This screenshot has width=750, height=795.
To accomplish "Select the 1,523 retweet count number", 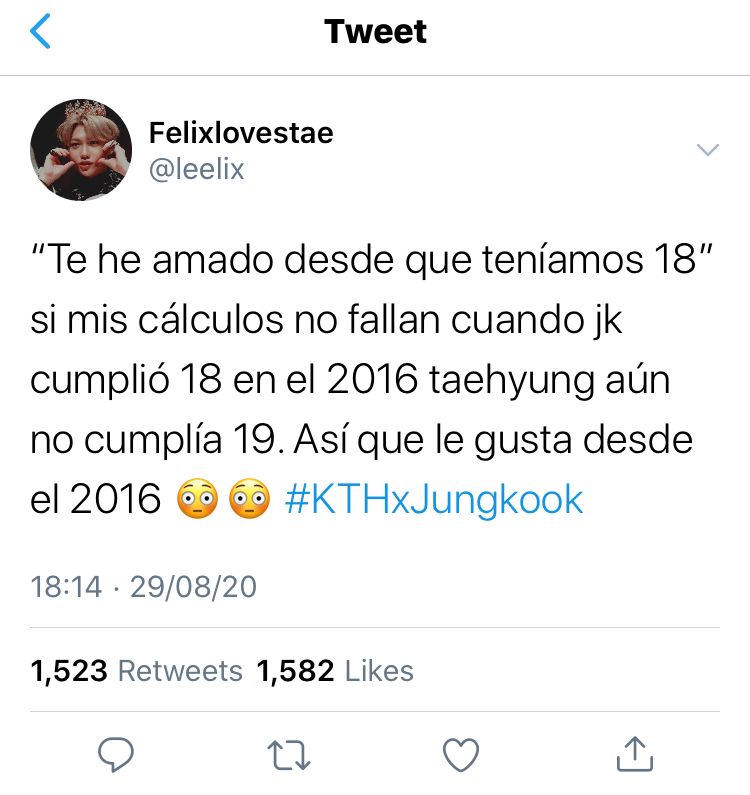I will tap(69, 671).
